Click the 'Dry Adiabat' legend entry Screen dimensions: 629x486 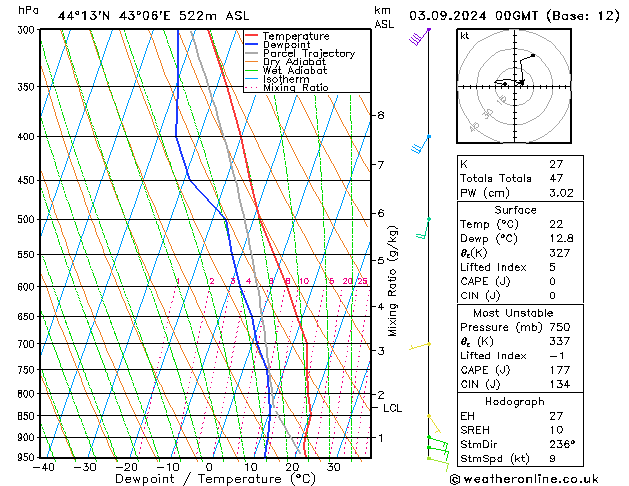[x=294, y=62]
